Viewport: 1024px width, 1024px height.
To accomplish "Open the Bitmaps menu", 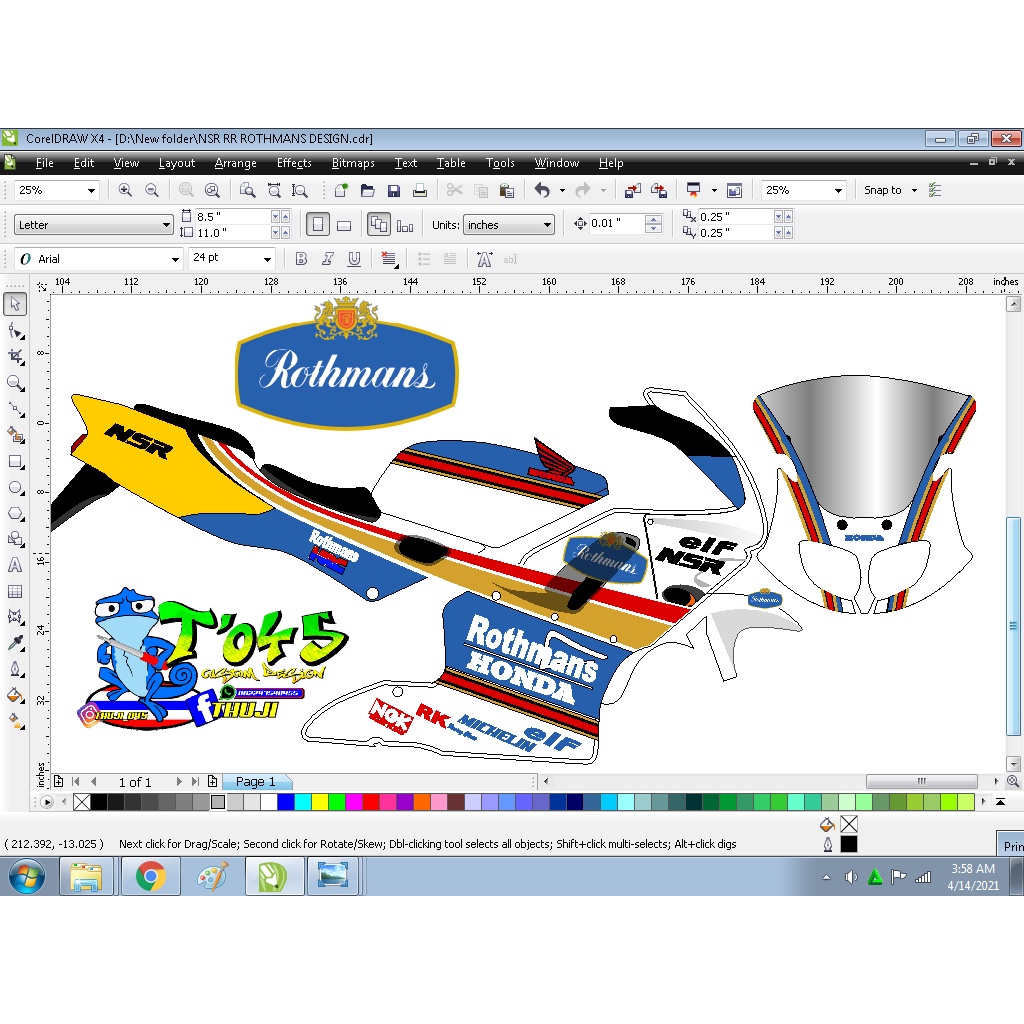I will click(x=352, y=163).
